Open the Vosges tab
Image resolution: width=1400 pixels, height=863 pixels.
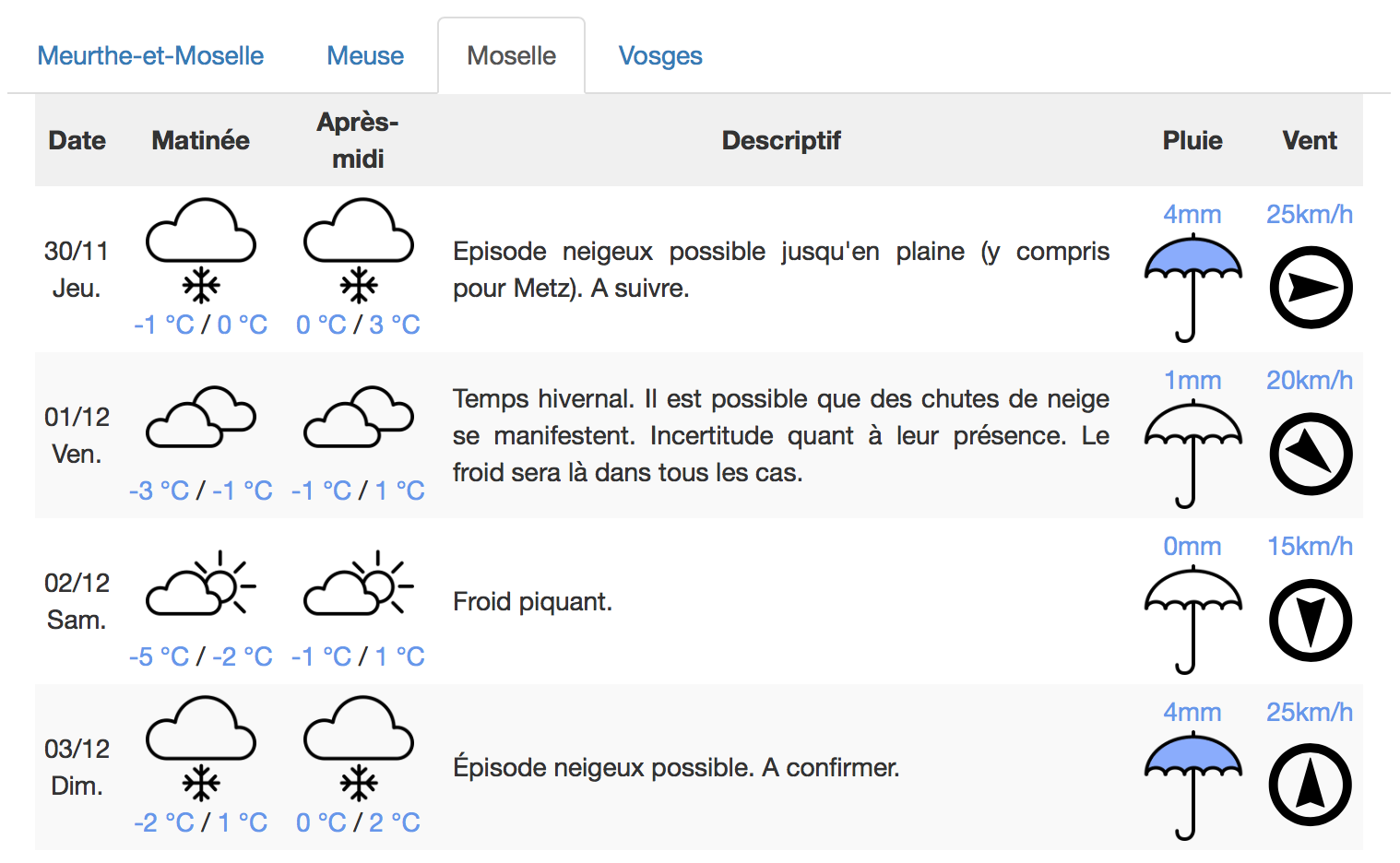tap(660, 55)
